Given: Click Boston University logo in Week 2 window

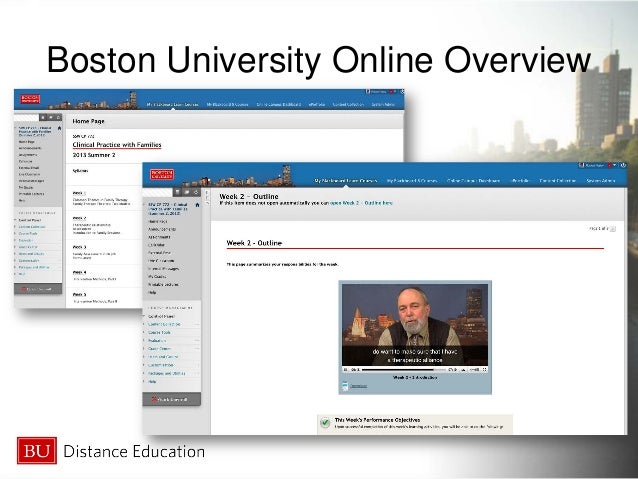Looking at the screenshot, I should (162, 175).
